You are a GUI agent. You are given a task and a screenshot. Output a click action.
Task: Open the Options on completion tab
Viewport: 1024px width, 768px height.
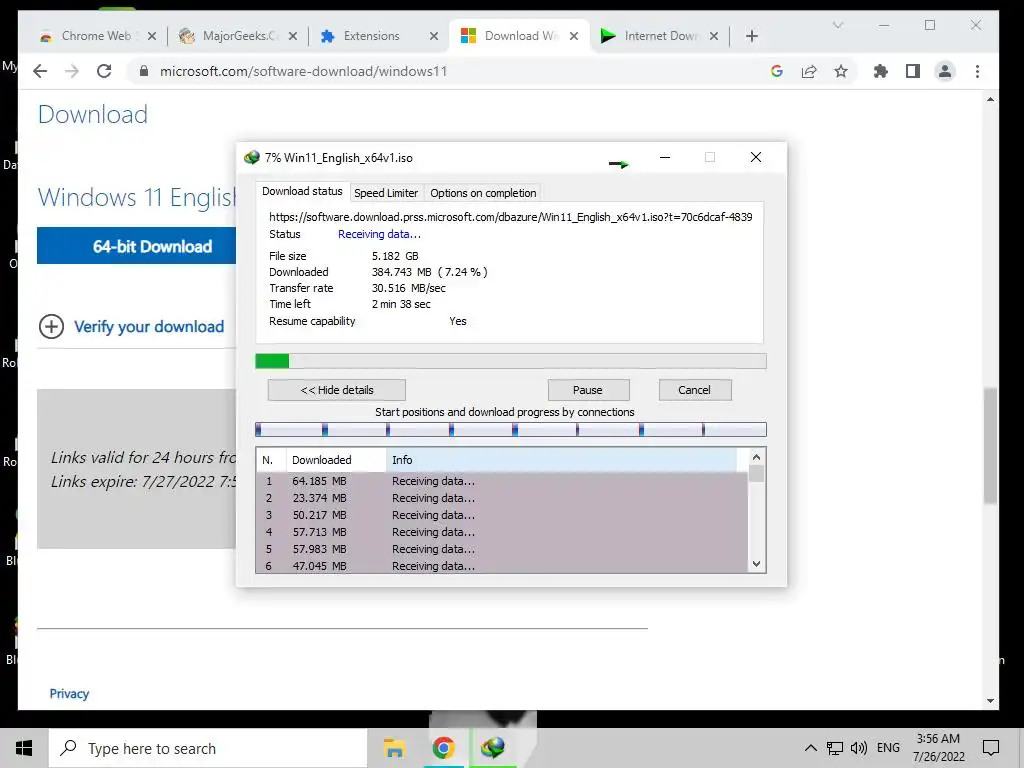483,193
